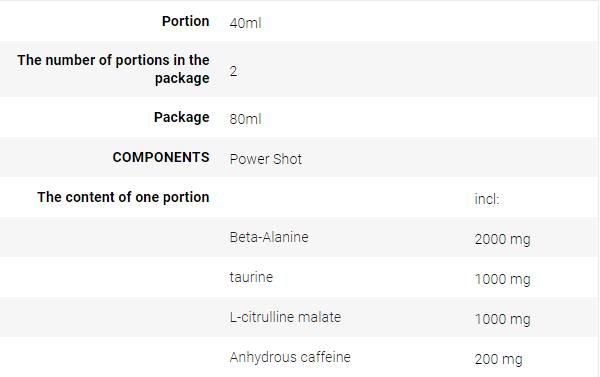Click The content of one portion label
This screenshot has width=600, height=377.
coord(123,197)
